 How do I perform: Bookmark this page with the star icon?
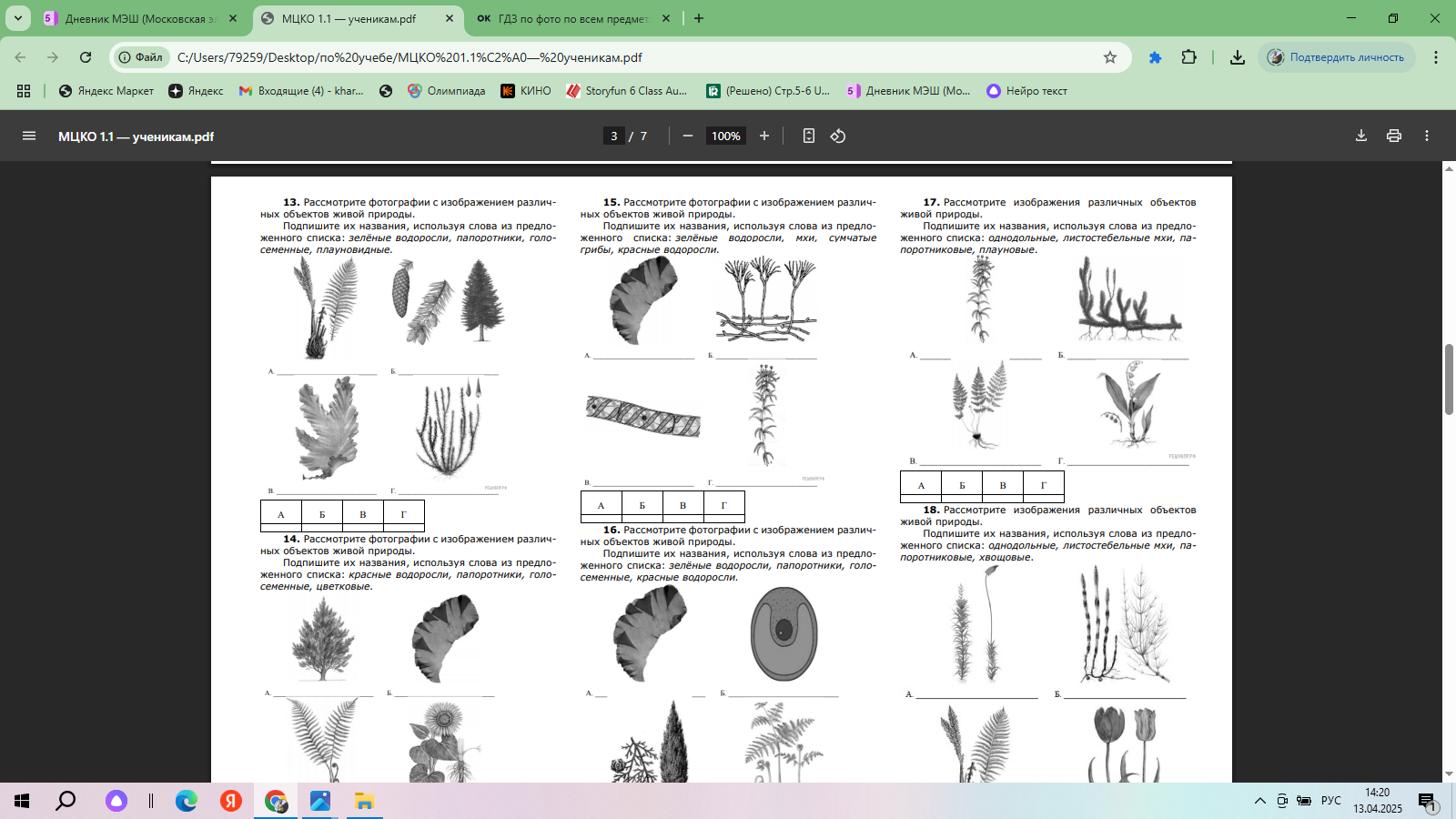(x=1110, y=57)
